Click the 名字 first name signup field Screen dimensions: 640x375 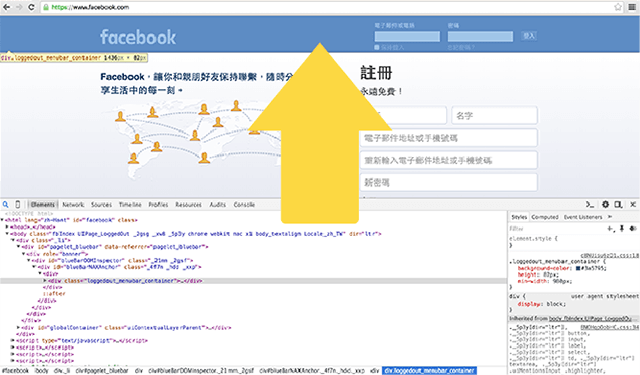494,115
